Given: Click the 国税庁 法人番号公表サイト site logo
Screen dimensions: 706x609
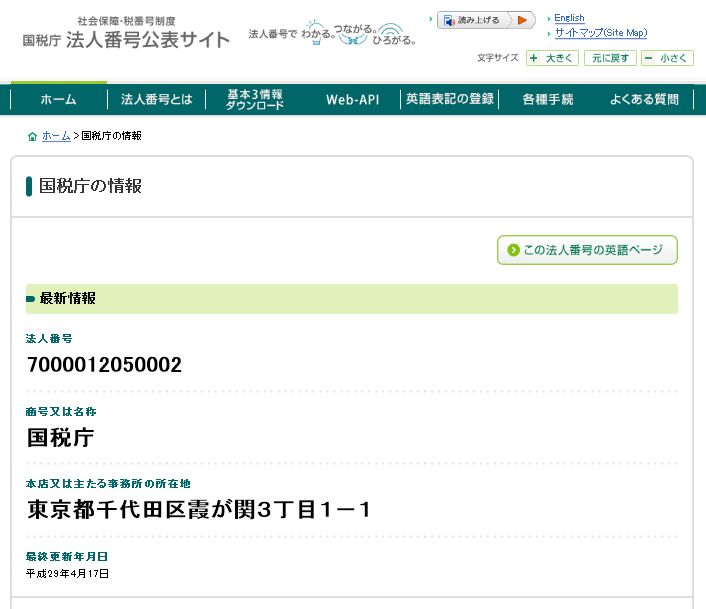Looking at the screenshot, I should pos(126,34).
